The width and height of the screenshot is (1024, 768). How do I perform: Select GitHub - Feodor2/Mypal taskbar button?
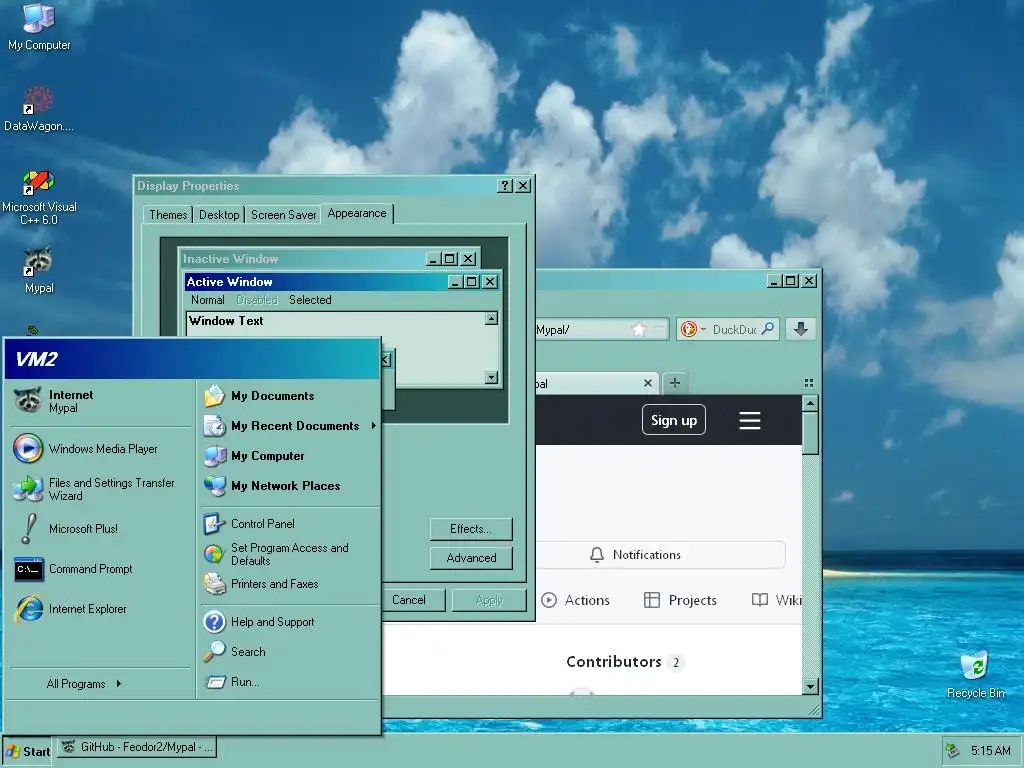(x=136, y=747)
